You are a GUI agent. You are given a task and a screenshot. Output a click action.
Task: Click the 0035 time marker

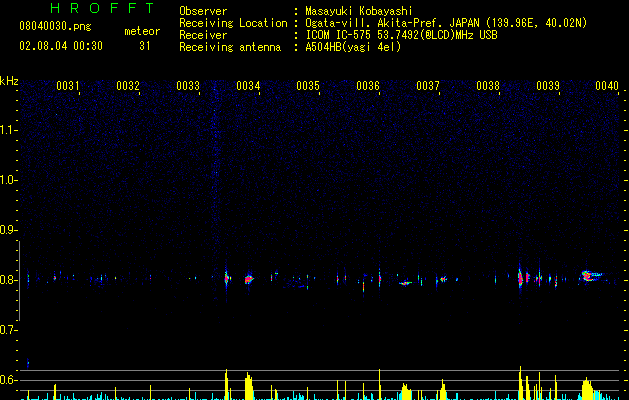point(308,86)
